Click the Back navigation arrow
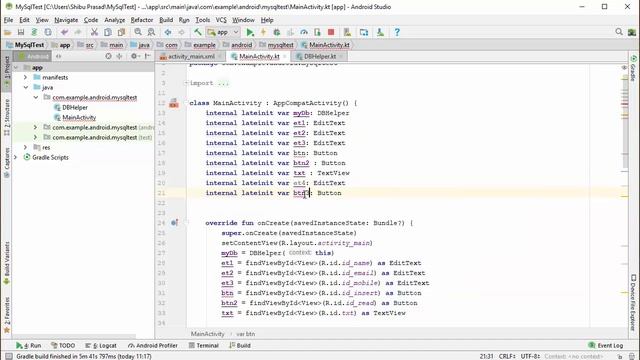The image size is (640, 360). click(x=168, y=32)
